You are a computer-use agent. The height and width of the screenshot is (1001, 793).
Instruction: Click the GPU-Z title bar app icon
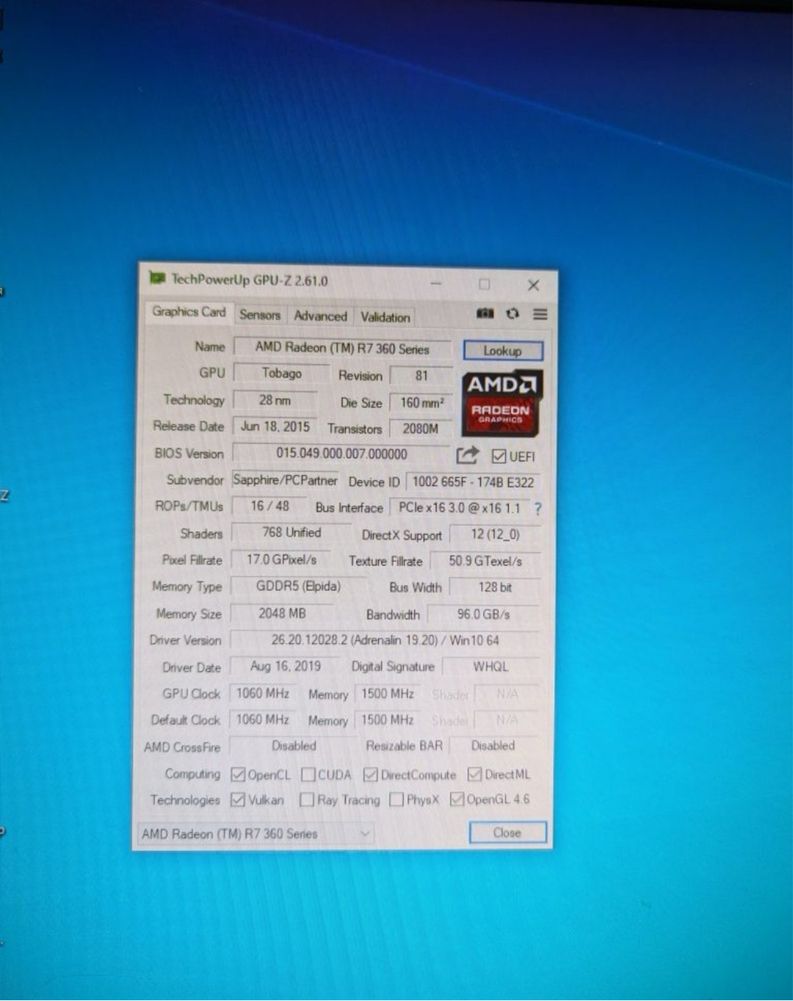point(157,278)
